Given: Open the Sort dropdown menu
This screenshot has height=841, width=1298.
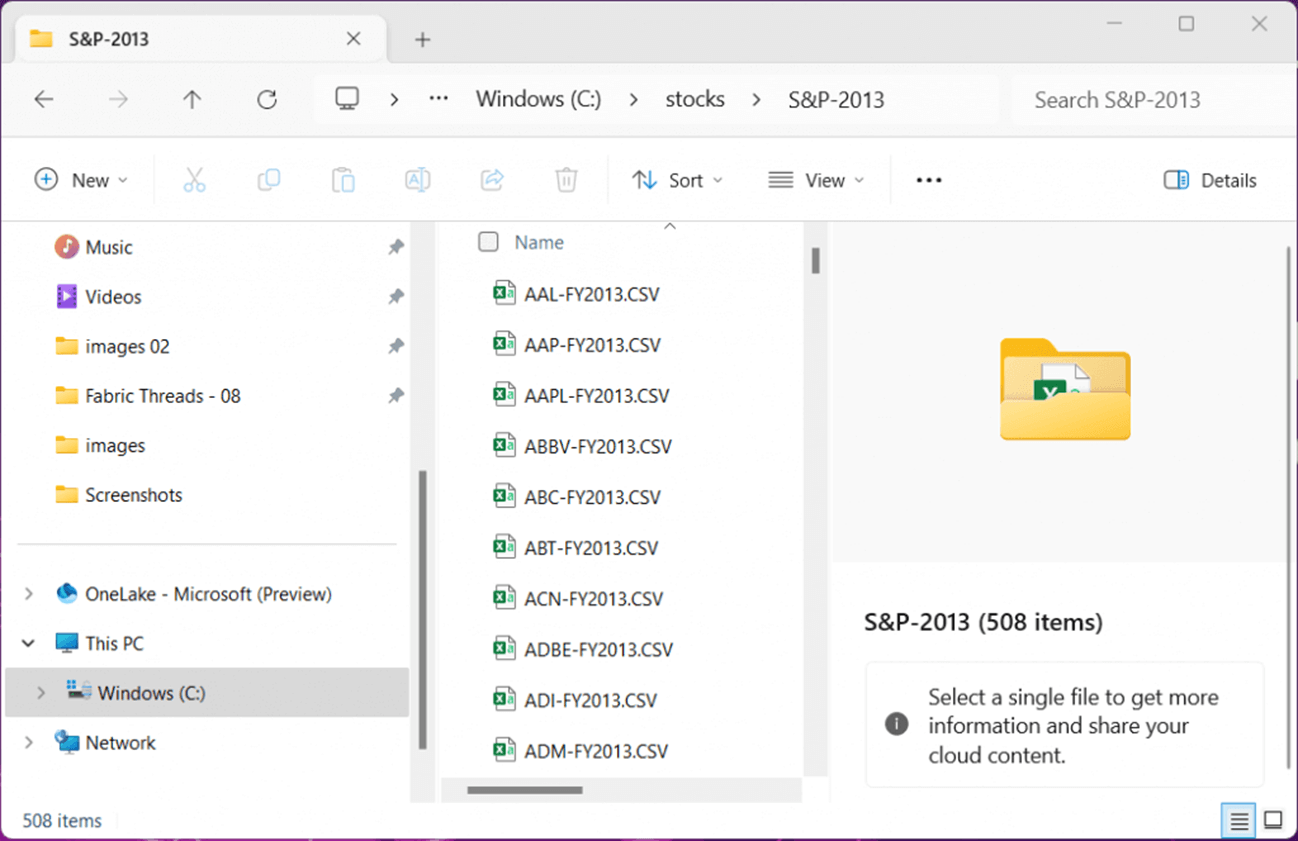Looking at the screenshot, I should pyautogui.click(x=677, y=180).
